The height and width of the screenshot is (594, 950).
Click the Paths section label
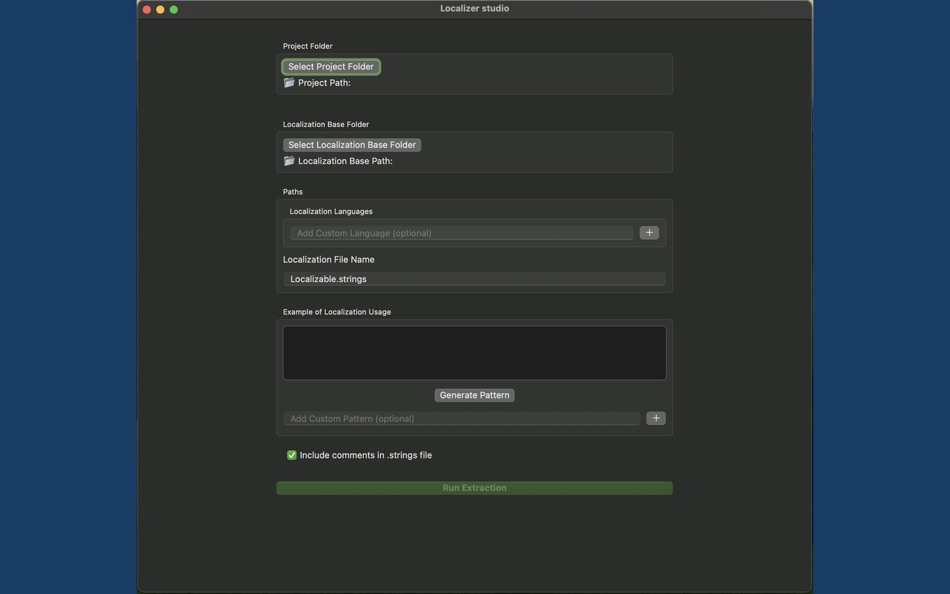coord(291,191)
